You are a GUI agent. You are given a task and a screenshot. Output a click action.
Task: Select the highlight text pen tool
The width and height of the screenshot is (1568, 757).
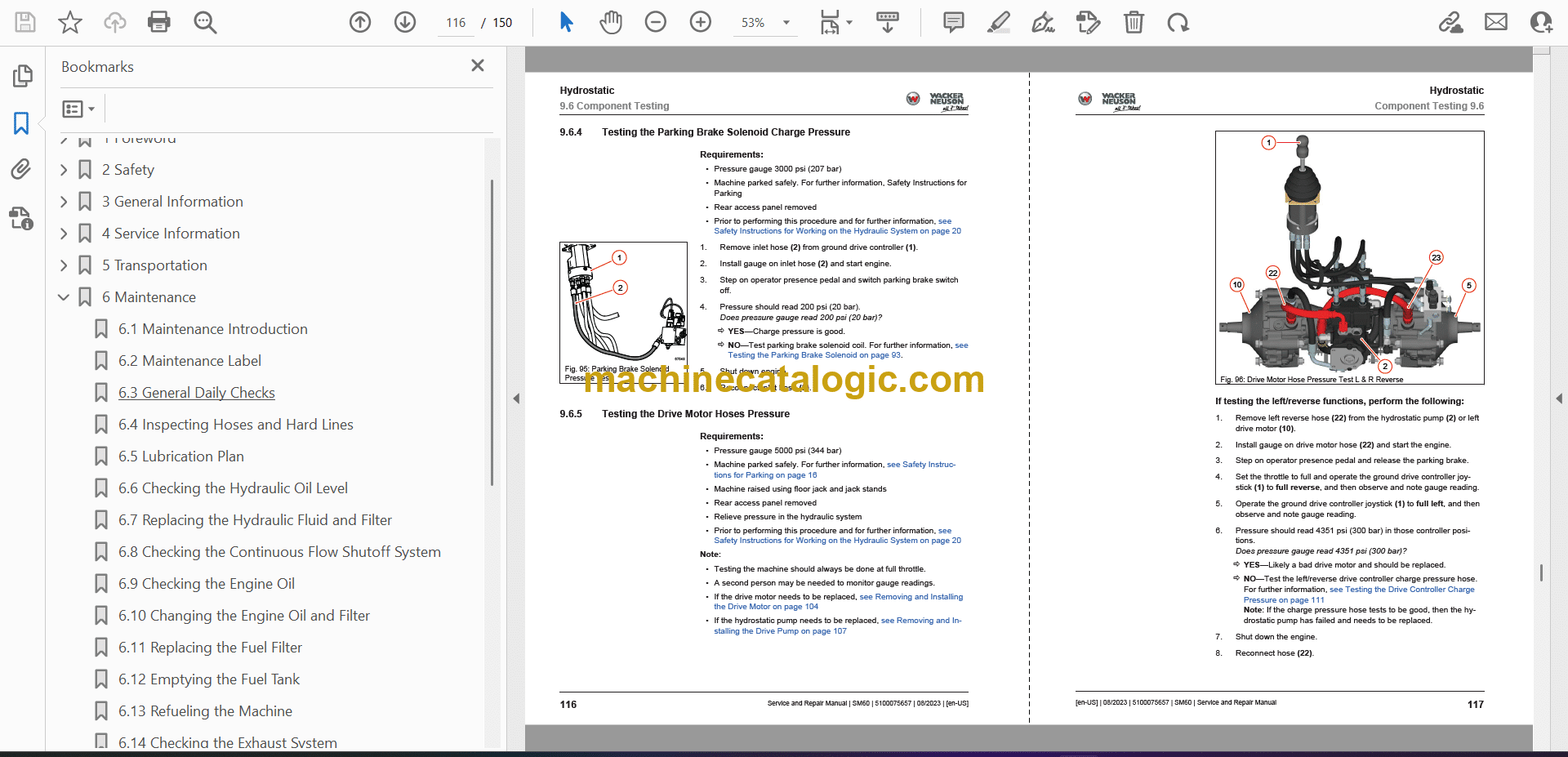pos(998,22)
